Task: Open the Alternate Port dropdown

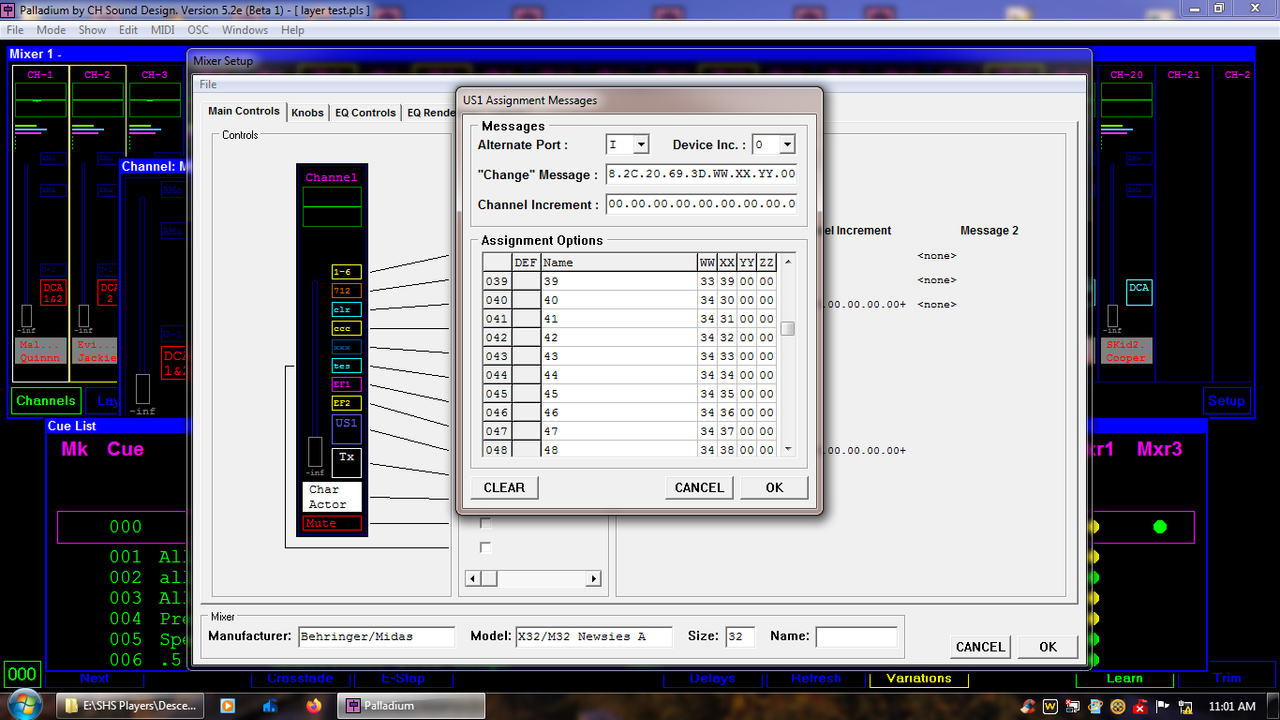Action: (641, 145)
